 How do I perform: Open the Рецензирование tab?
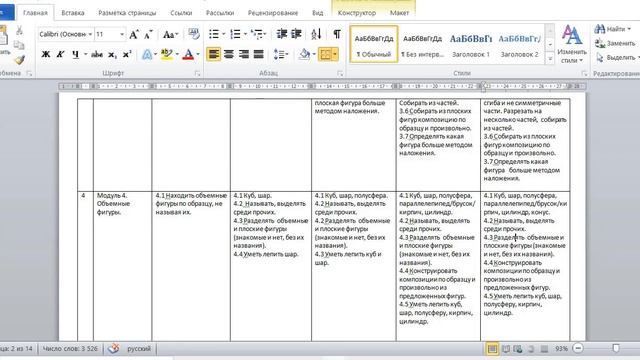[x=273, y=13]
